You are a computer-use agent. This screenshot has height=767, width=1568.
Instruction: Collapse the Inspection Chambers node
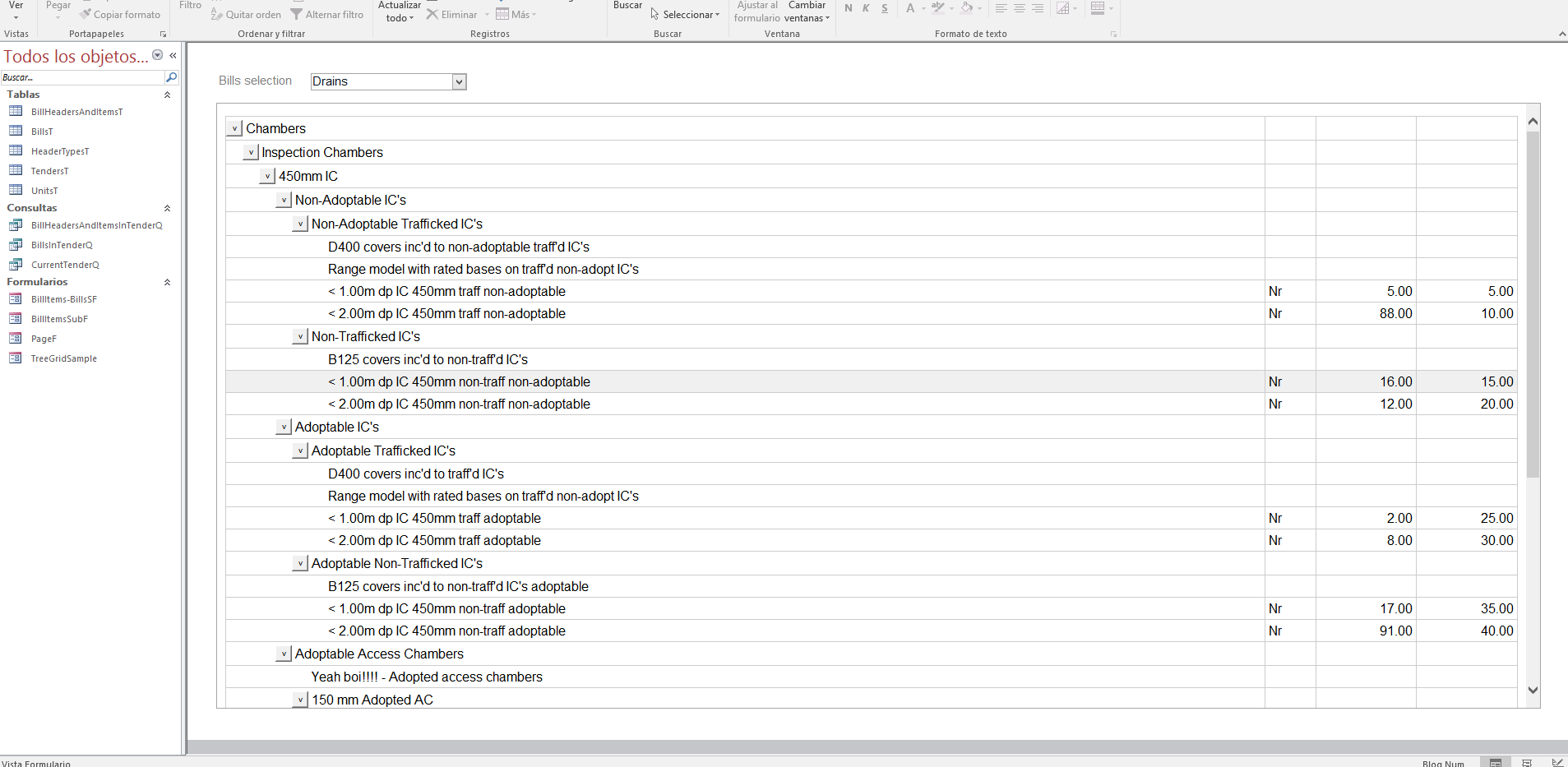point(251,153)
